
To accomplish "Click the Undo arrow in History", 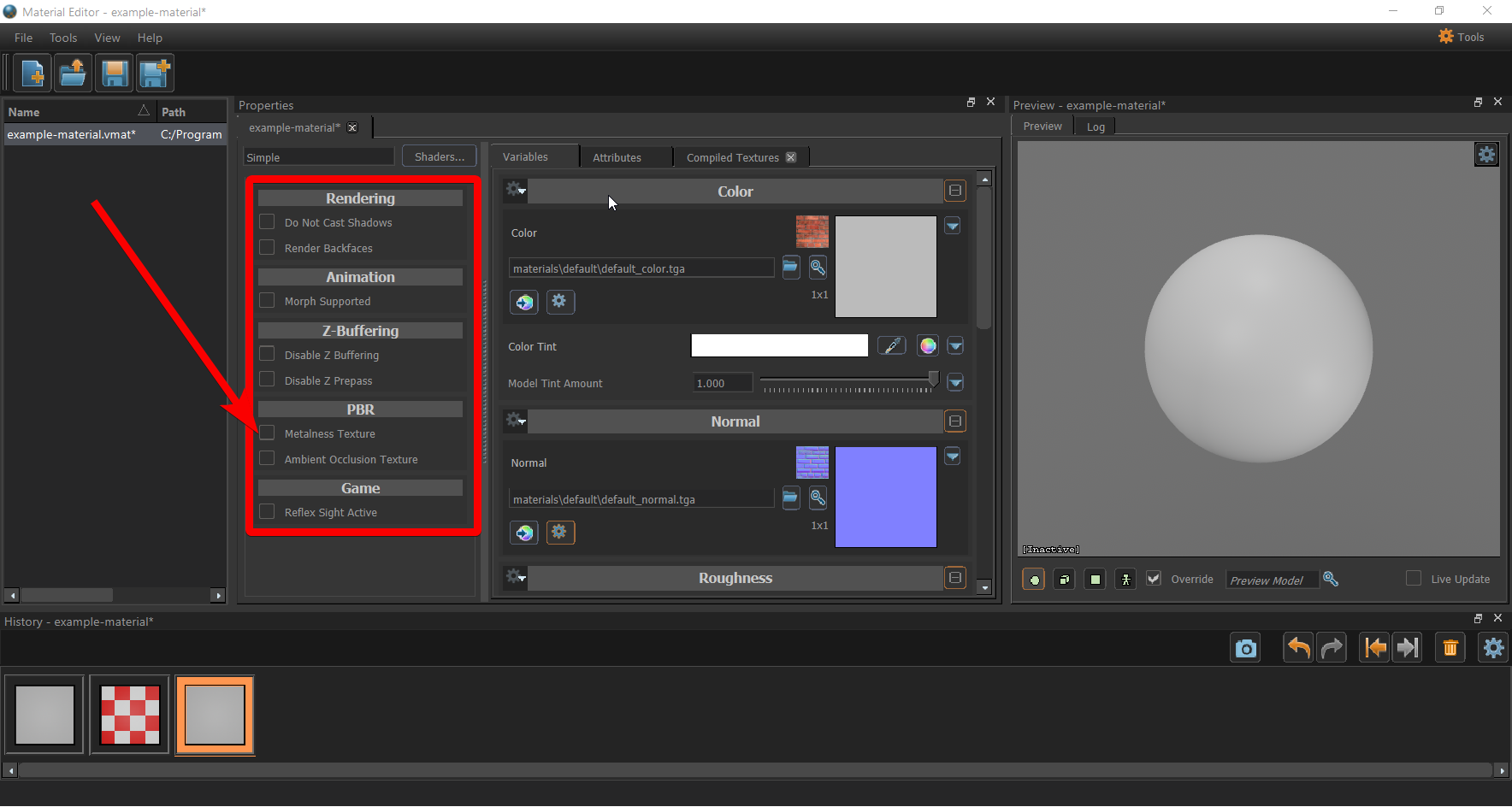I will point(1298,648).
